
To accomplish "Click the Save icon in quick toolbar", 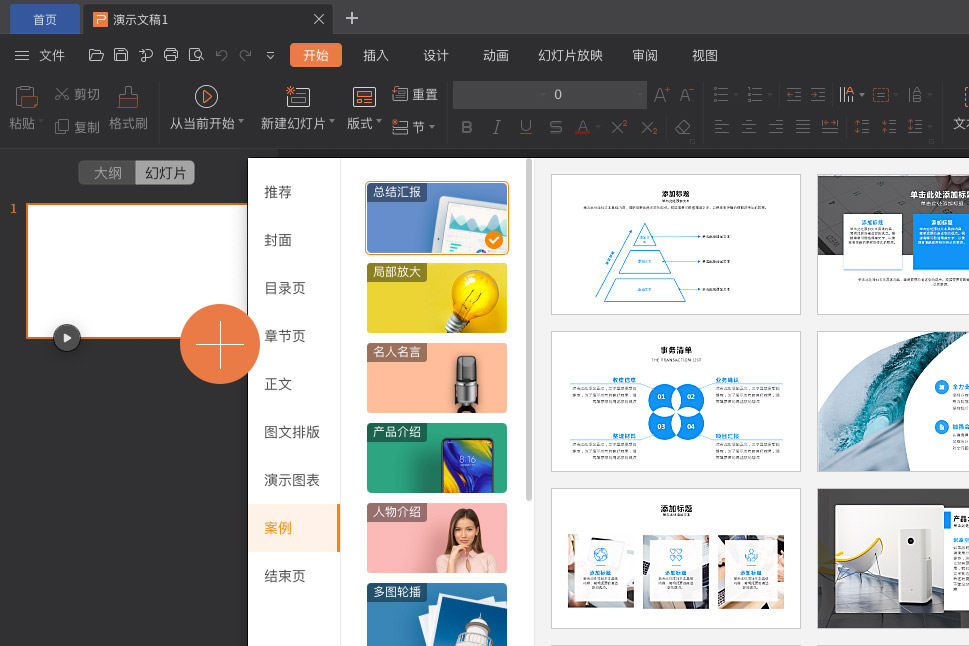I will (x=121, y=55).
